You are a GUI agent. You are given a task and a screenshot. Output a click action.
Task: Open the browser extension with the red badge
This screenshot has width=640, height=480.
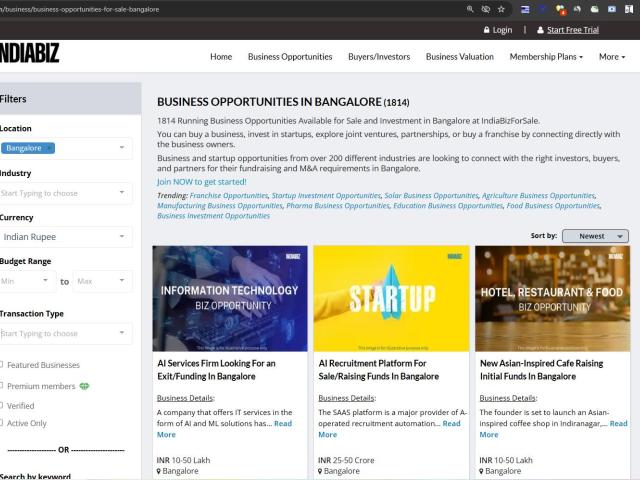coord(560,9)
